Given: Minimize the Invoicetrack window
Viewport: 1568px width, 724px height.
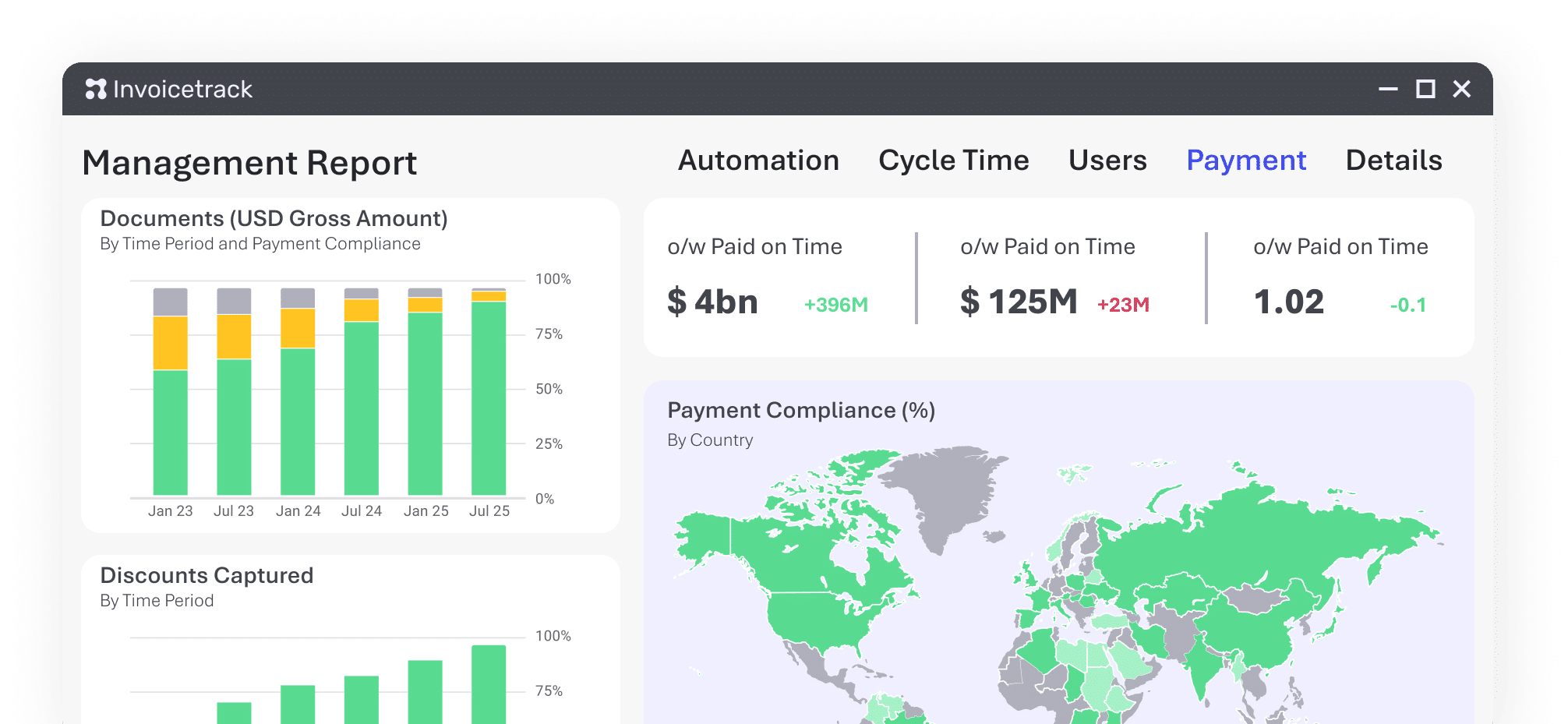Looking at the screenshot, I should pos(1388,90).
